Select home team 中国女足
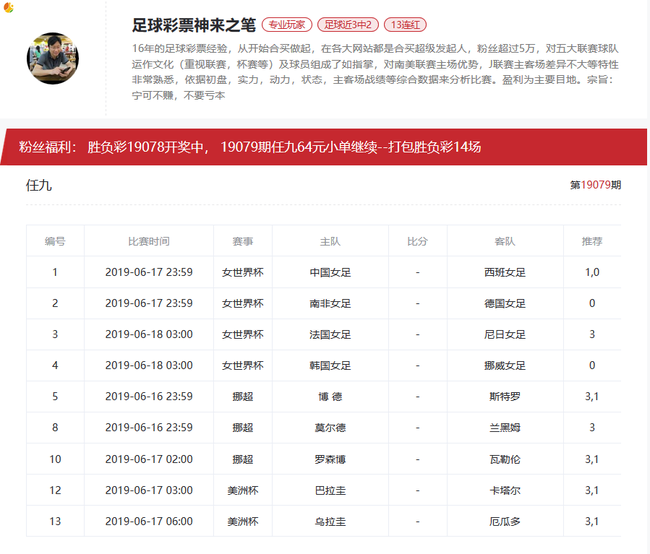The image size is (650, 554). (330, 272)
